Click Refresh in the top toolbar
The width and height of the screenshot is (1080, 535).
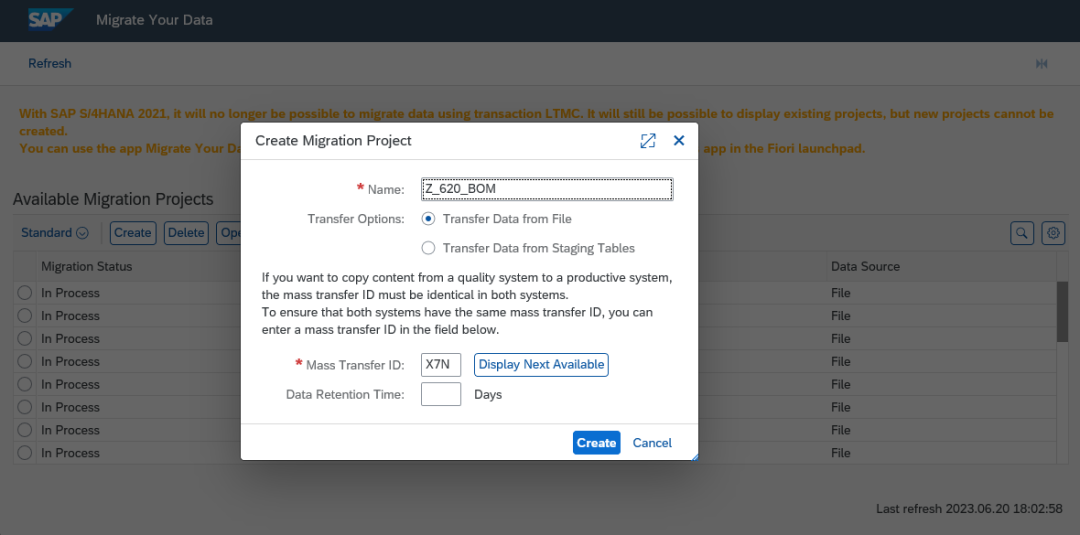tap(50, 63)
